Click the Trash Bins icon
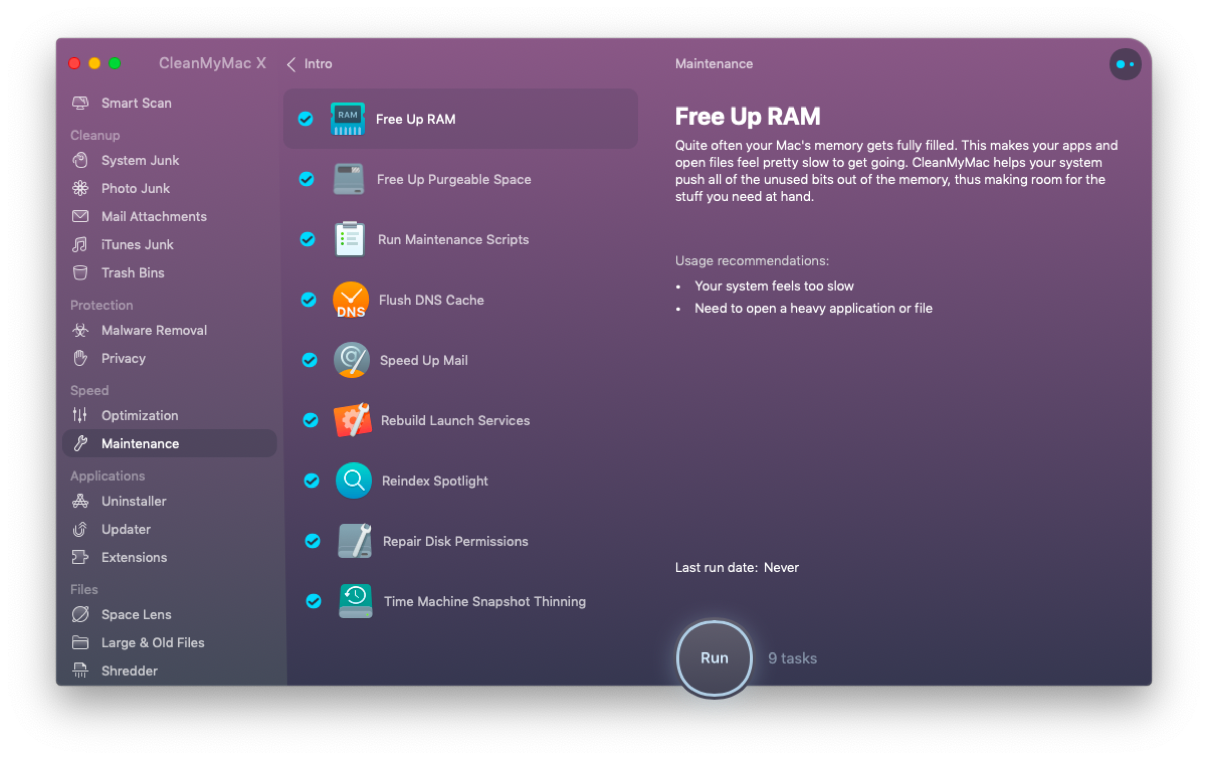Viewport: 1216px width, 760px height. 81,272
